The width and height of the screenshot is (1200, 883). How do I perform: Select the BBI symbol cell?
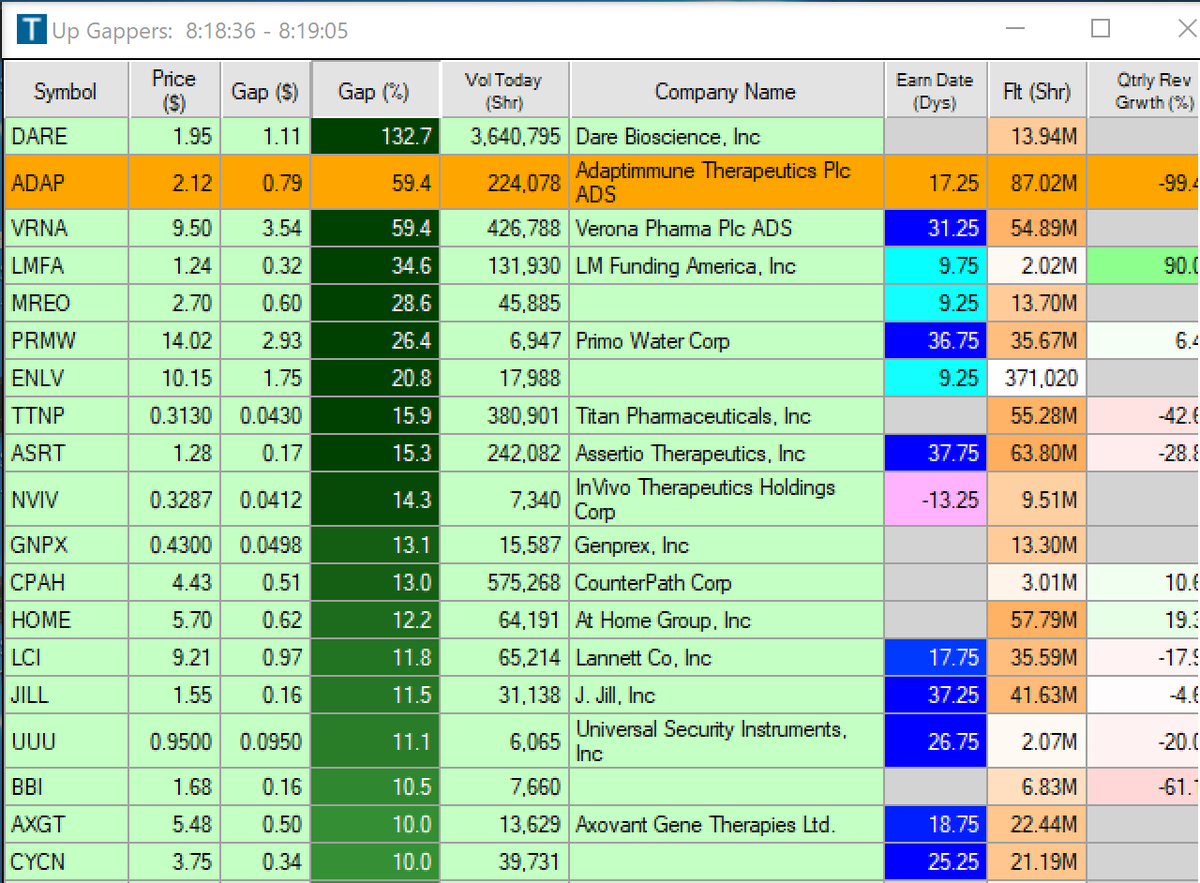point(67,787)
